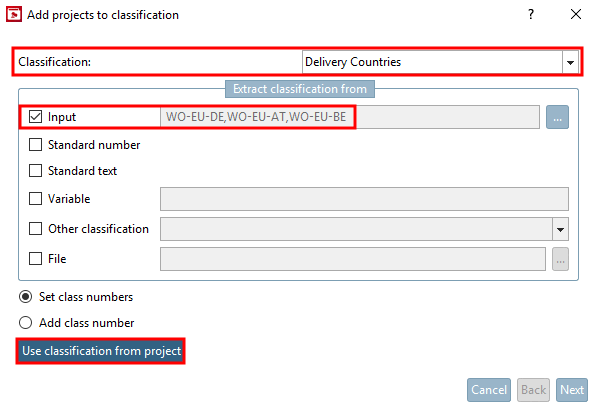Close the Add projects to classification dialog

[x=576, y=14]
